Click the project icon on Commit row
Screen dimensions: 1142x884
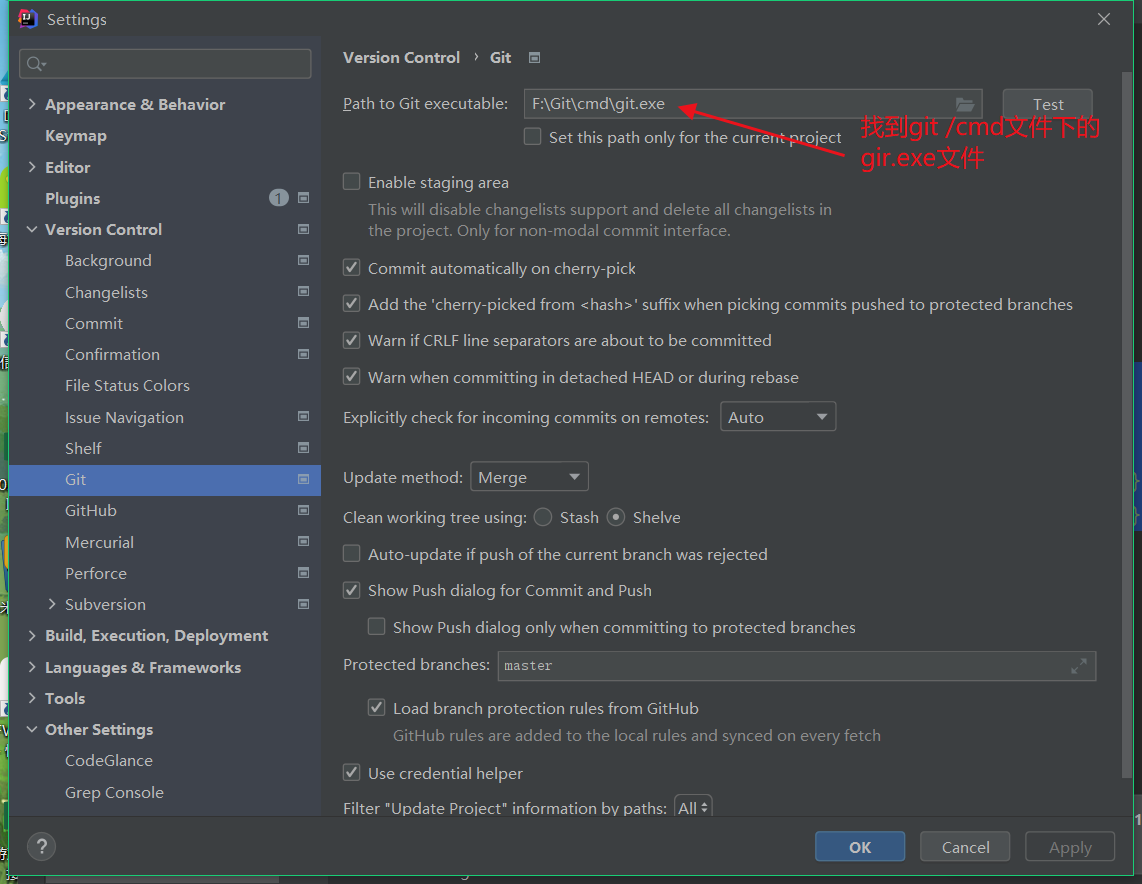point(304,323)
